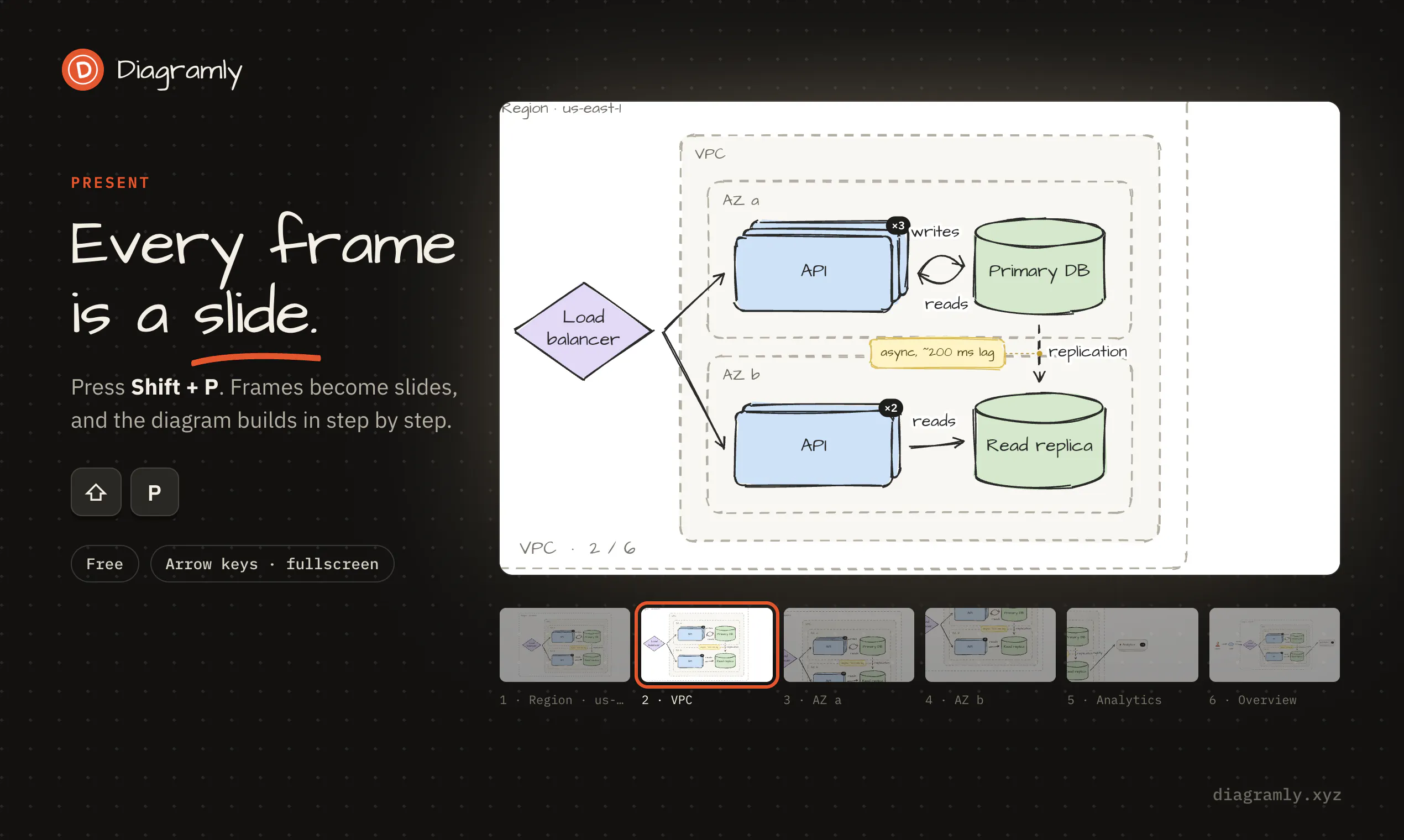This screenshot has height=840, width=1404.
Task: Click the 'Region · us-east-1' frame label
Action: (x=562, y=108)
